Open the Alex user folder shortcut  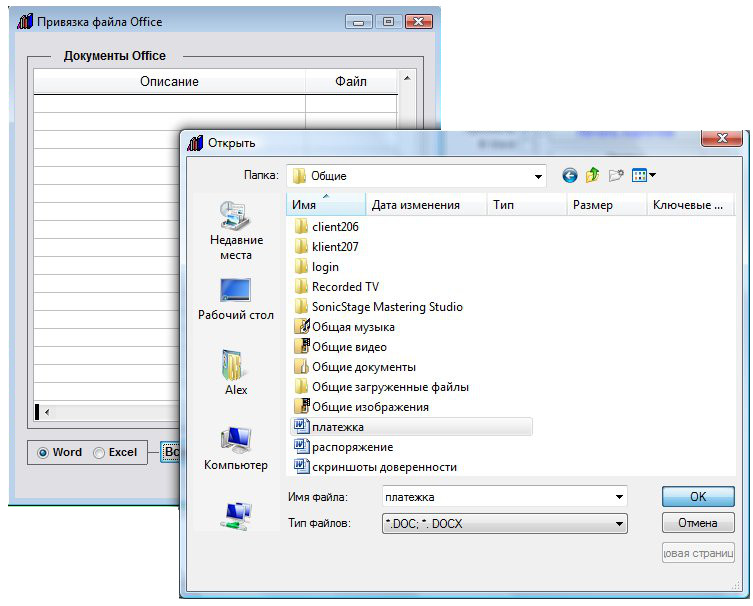click(236, 372)
